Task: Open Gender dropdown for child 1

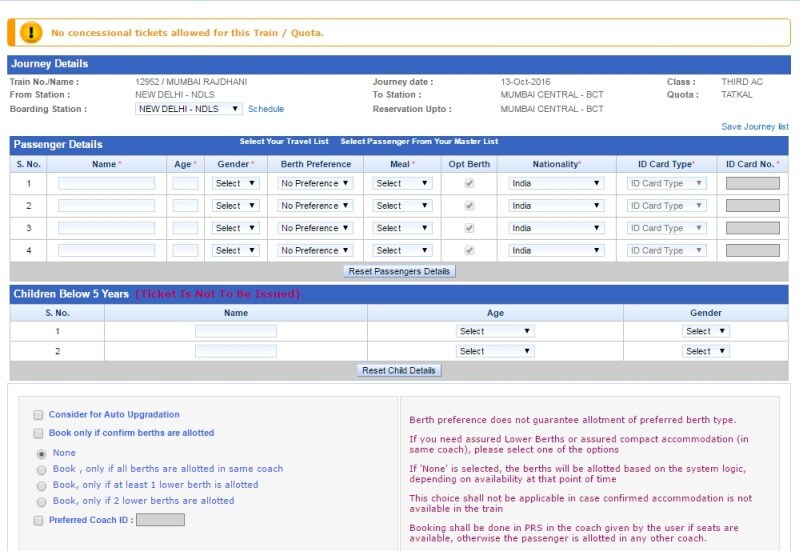Action: 706,331
